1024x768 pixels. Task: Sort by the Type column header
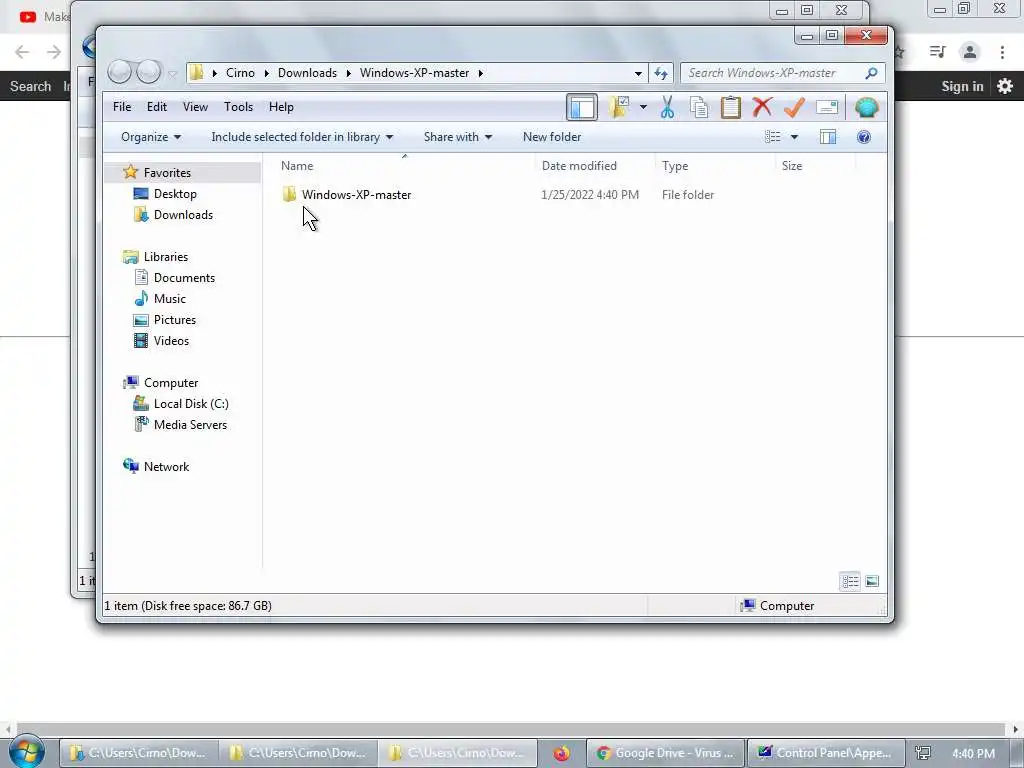pyautogui.click(x=675, y=166)
